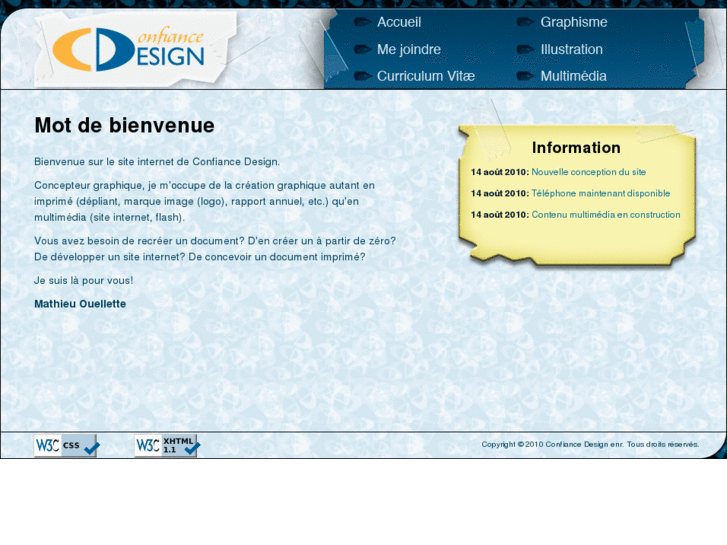Screen dimensions: 727x545
Task: Click the 'Je suis là pour vous!' line
Action: (83, 281)
